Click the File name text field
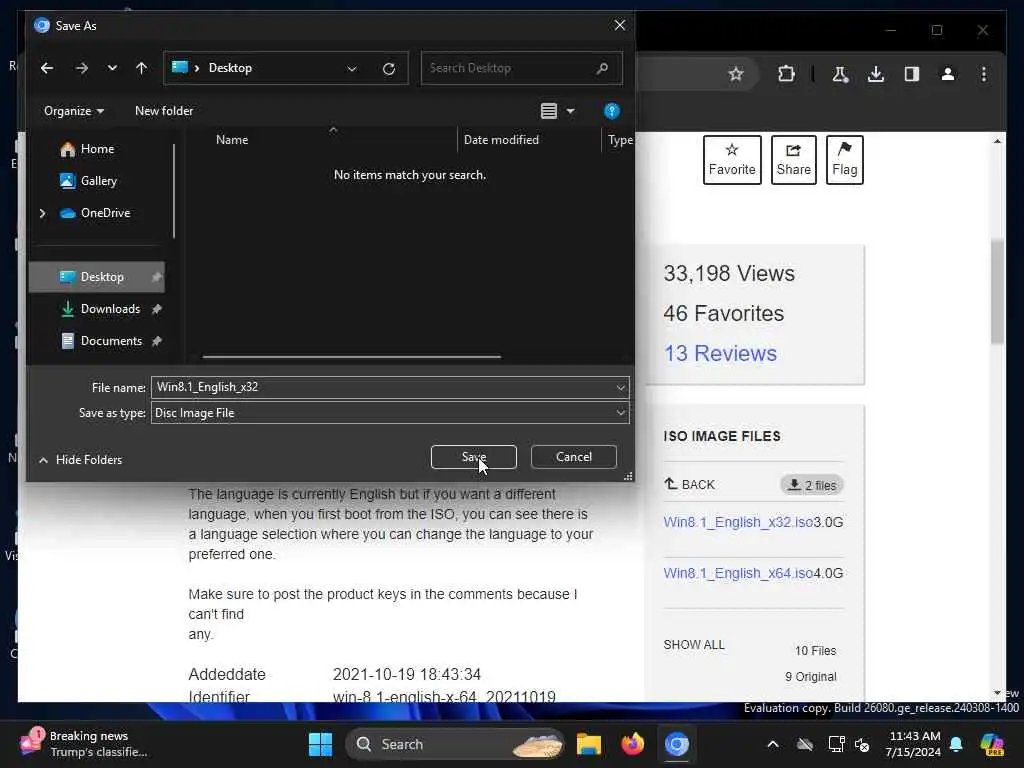Viewport: 1024px width, 768px height. 383,387
